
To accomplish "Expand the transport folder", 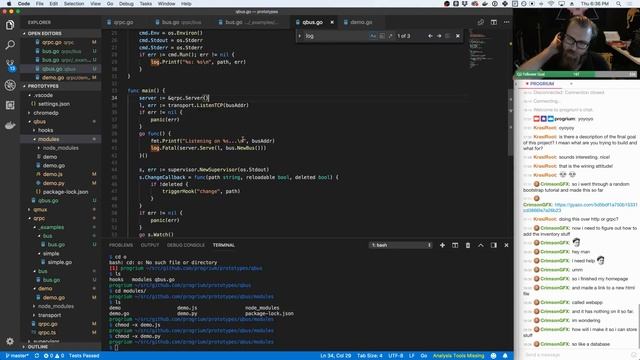I will 49,315.
